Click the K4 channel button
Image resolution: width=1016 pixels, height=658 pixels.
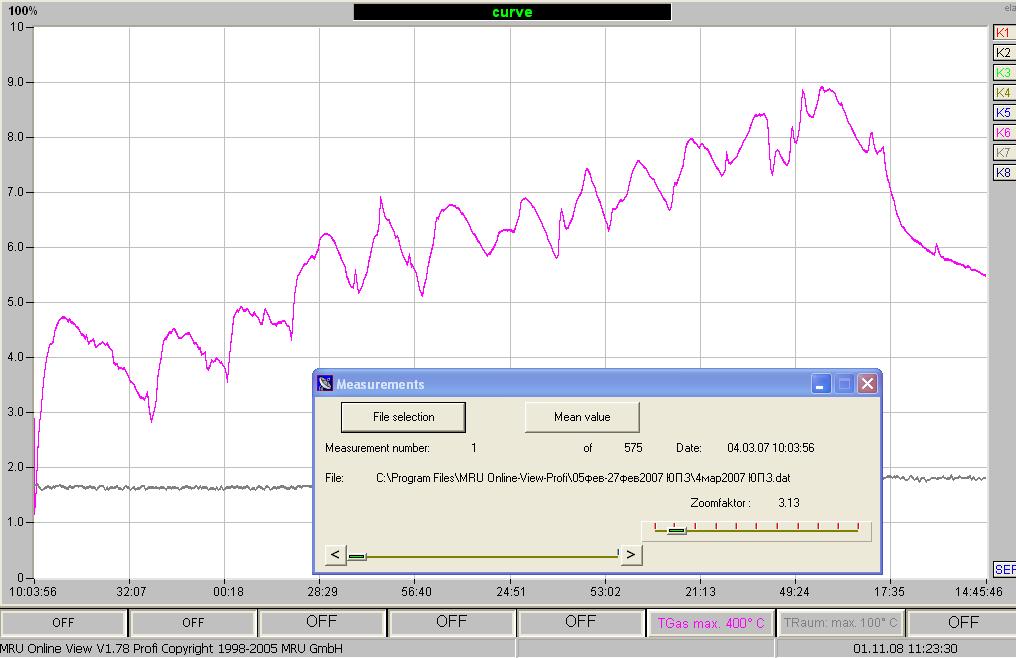point(1003,93)
